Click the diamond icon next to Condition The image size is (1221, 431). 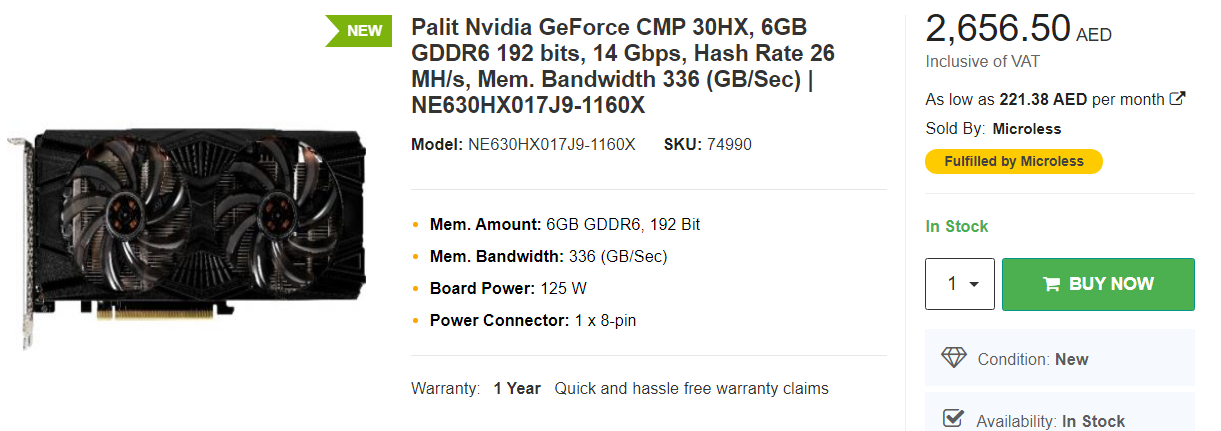pos(954,358)
